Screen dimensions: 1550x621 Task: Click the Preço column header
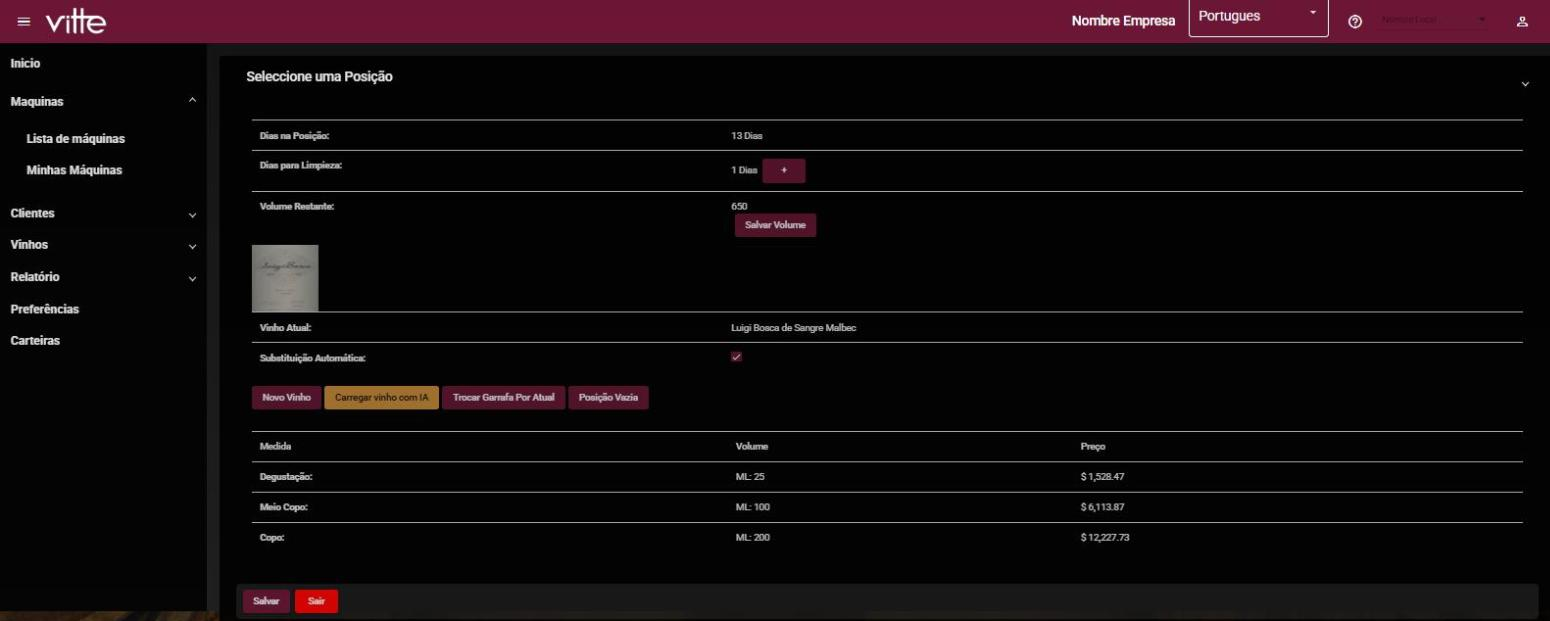(1092, 446)
